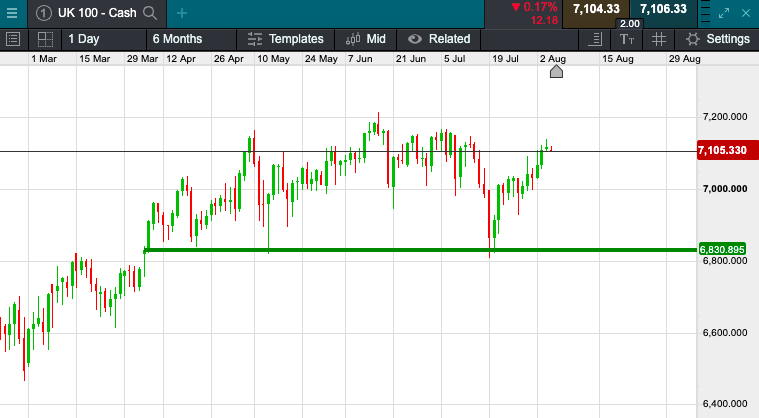Select the UK 100 - Cash tab

tap(95, 13)
